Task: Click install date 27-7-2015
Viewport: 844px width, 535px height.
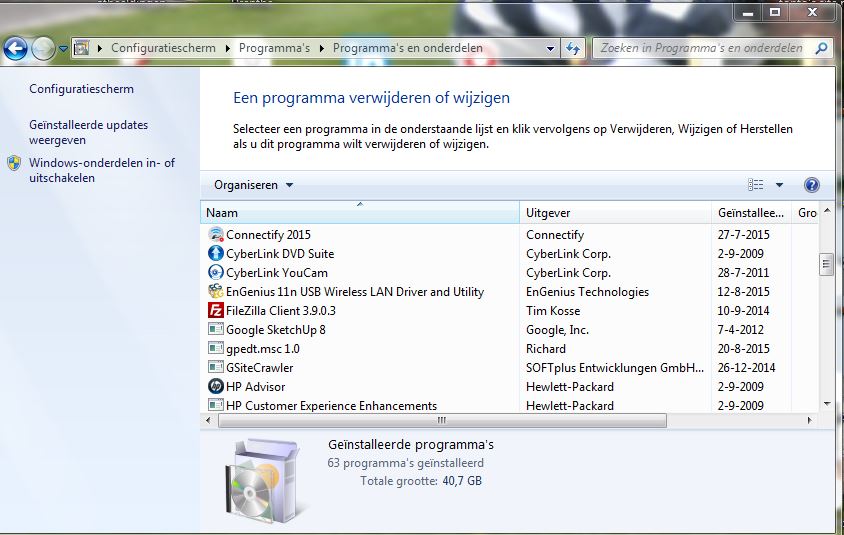Action: [743, 235]
